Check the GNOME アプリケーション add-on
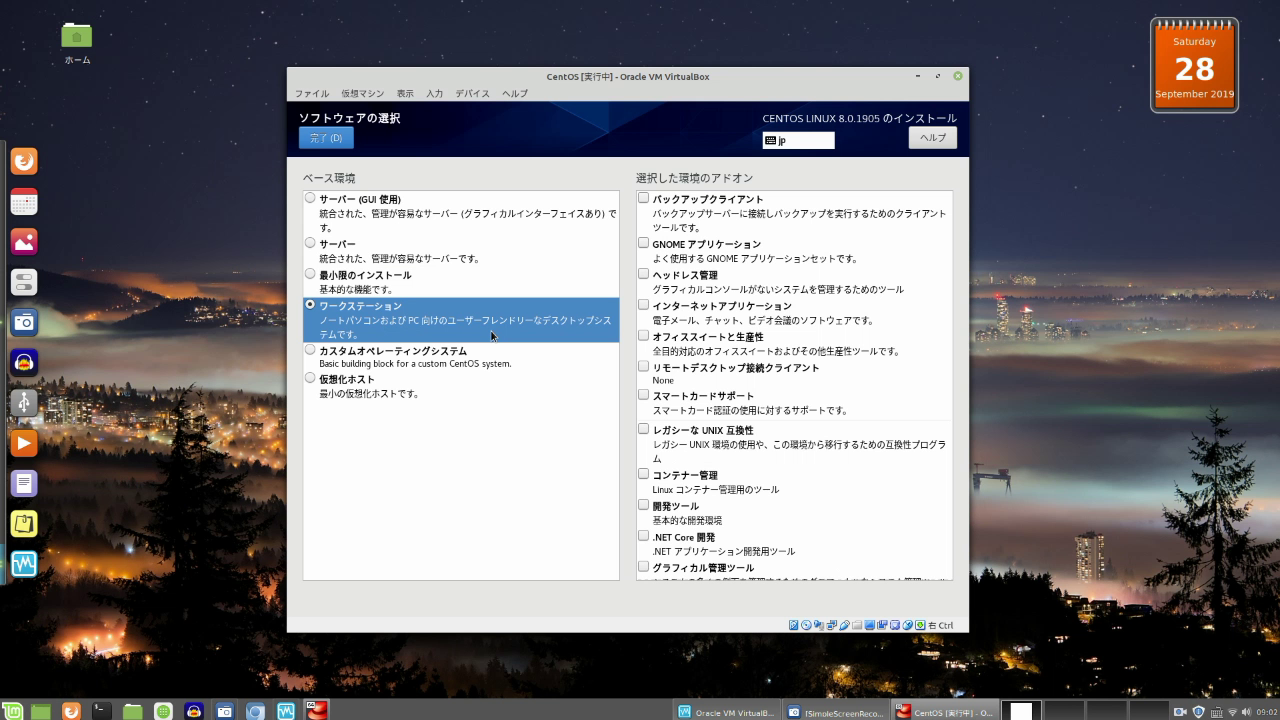Image resolution: width=1280 pixels, height=720 pixels. click(644, 243)
